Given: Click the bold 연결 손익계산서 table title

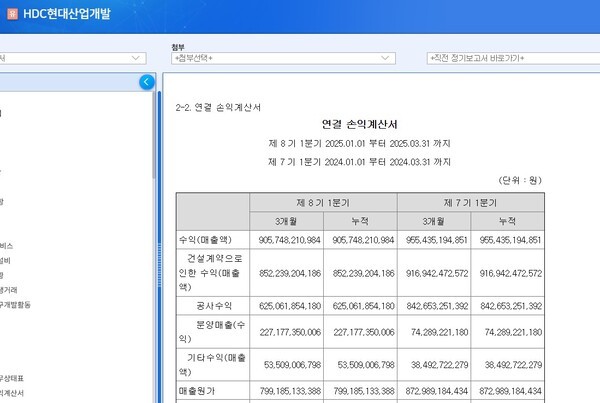Looking at the screenshot, I should [359, 124].
